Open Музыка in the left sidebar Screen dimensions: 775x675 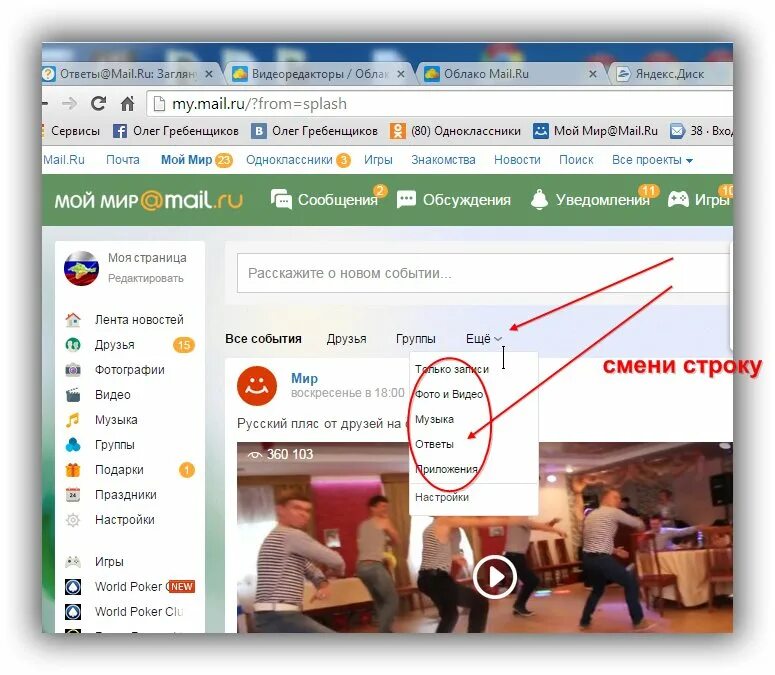pos(101,420)
